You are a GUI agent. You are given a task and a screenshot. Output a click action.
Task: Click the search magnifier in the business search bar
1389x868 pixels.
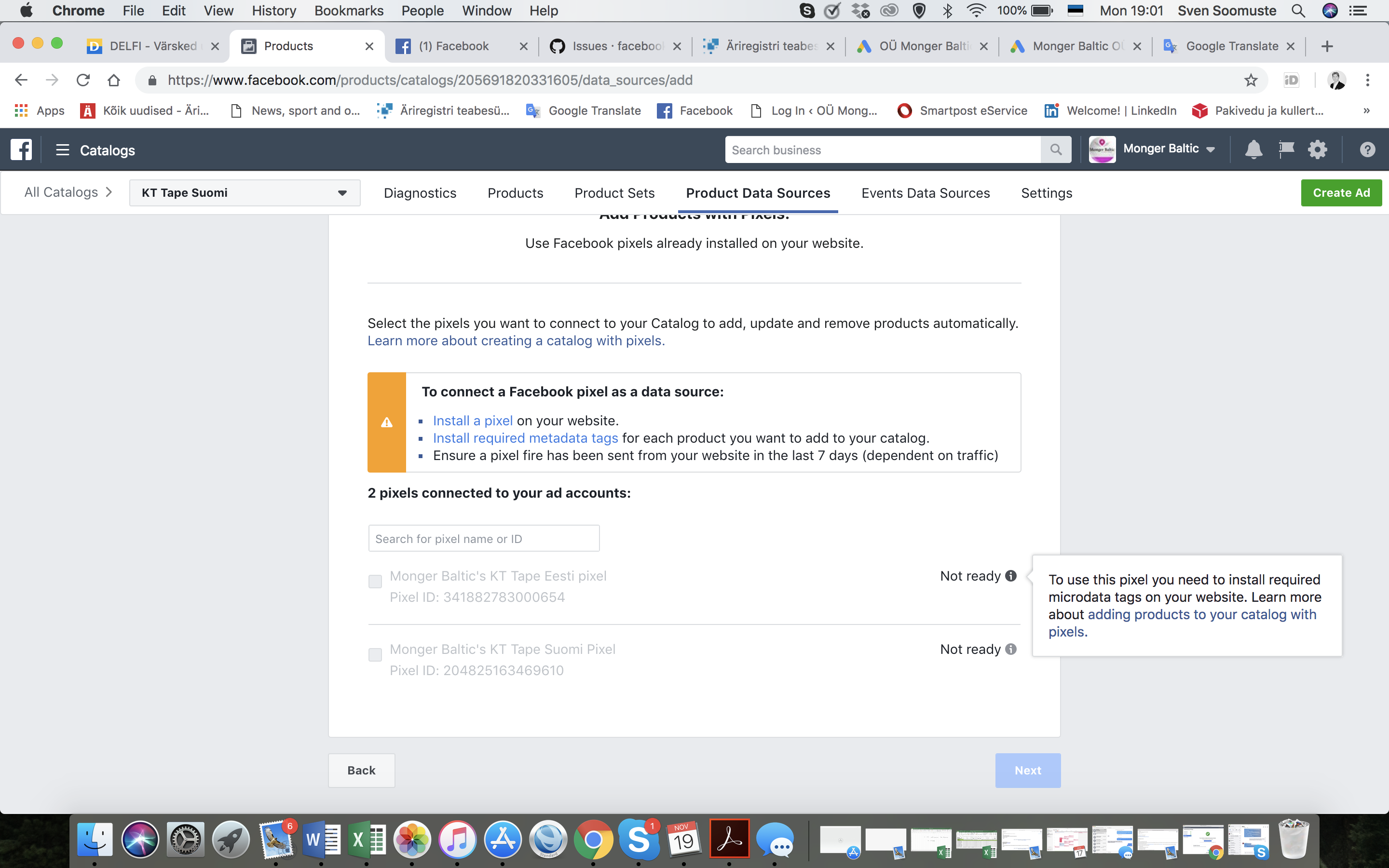1056,149
